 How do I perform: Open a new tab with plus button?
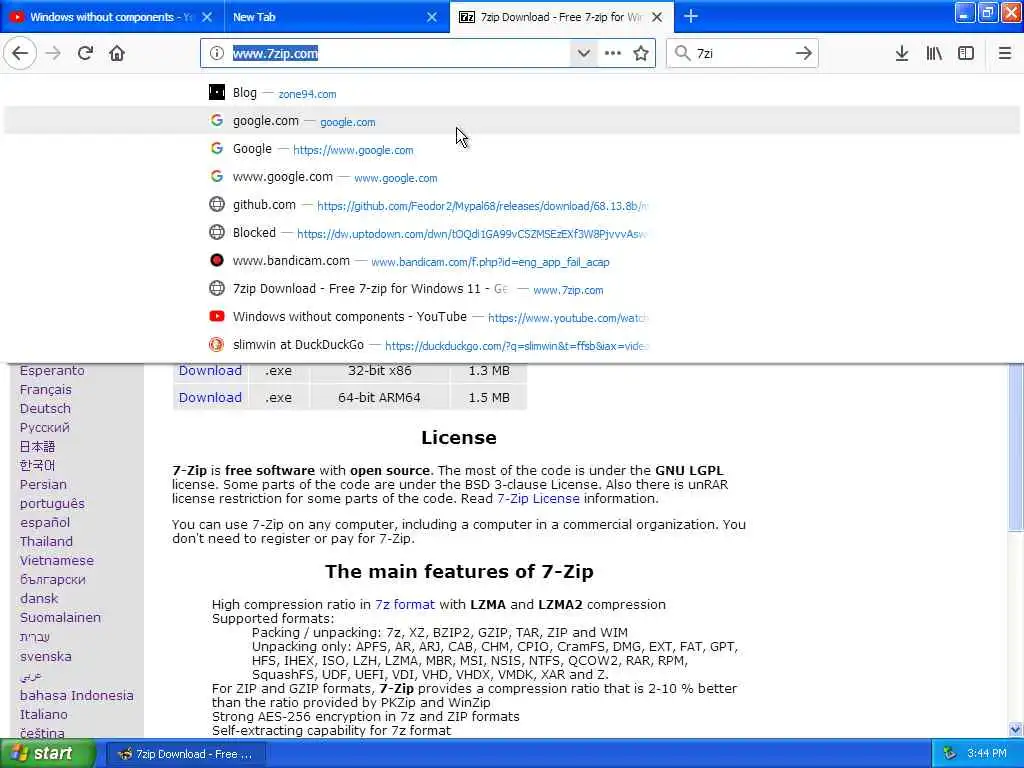690,16
